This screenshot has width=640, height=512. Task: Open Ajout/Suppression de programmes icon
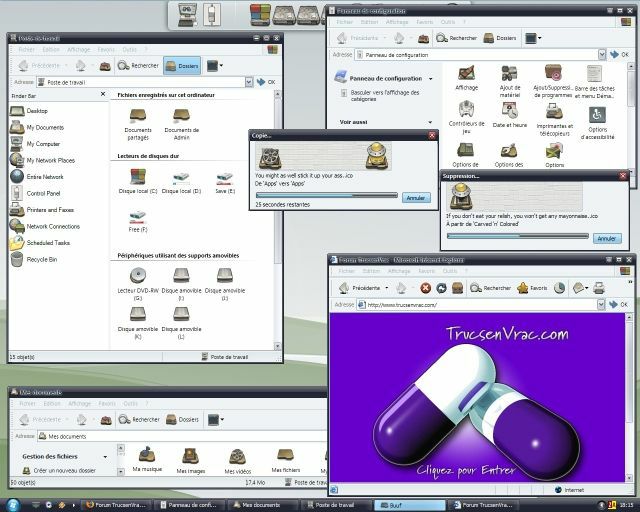553,81
